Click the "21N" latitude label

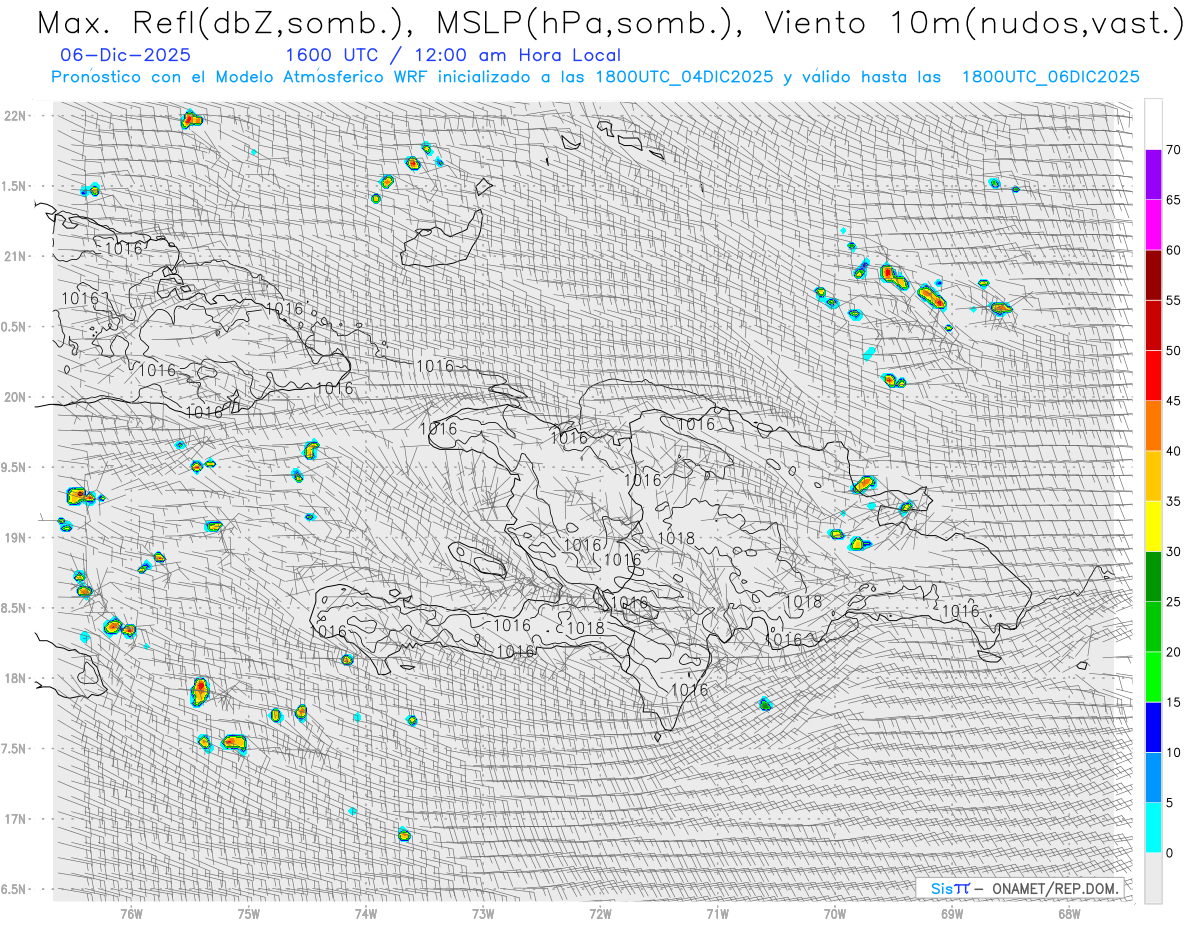tap(14, 257)
